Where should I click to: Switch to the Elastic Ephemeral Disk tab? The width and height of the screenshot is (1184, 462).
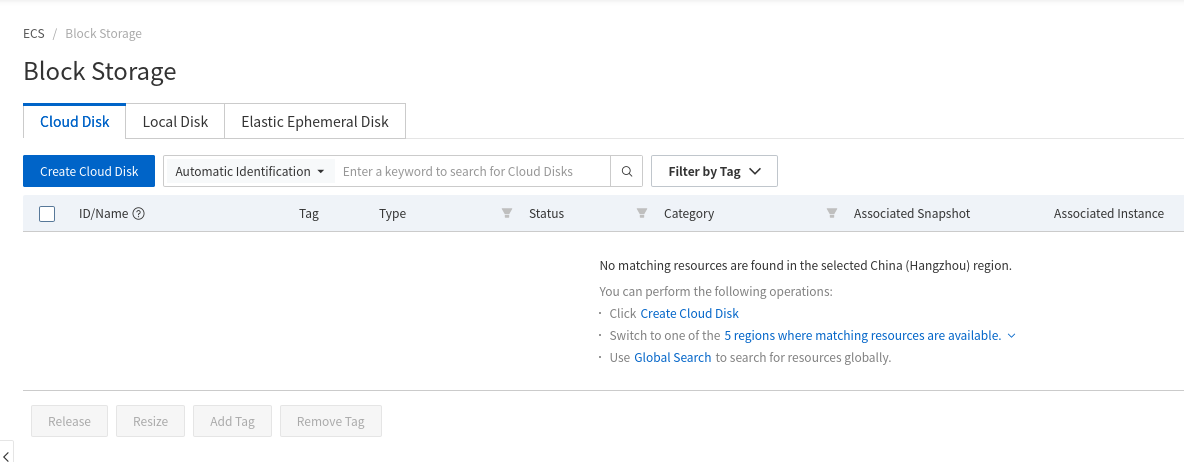coord(314,121)
